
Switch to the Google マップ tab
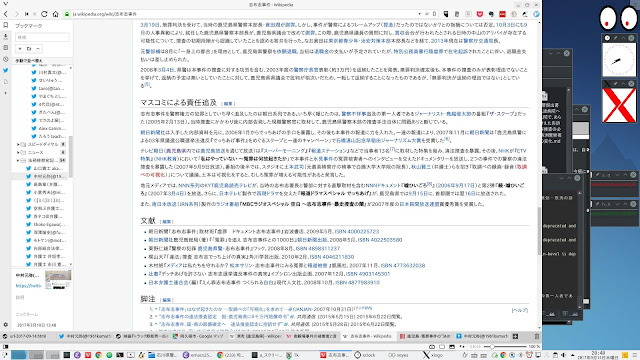click(198, 336)
